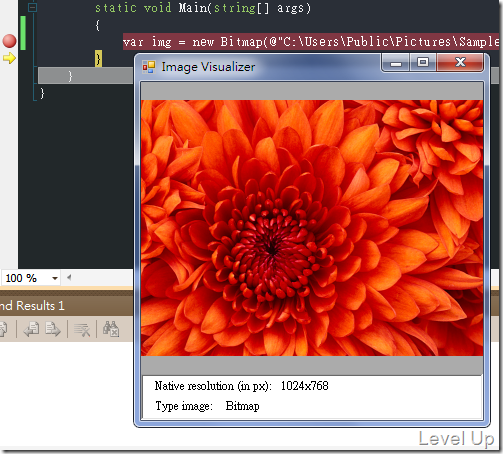Image resolution: width=503 pixels, height=454 pixels.
Task: Click the orange flower image preview
Action: [x=312, y=228]
